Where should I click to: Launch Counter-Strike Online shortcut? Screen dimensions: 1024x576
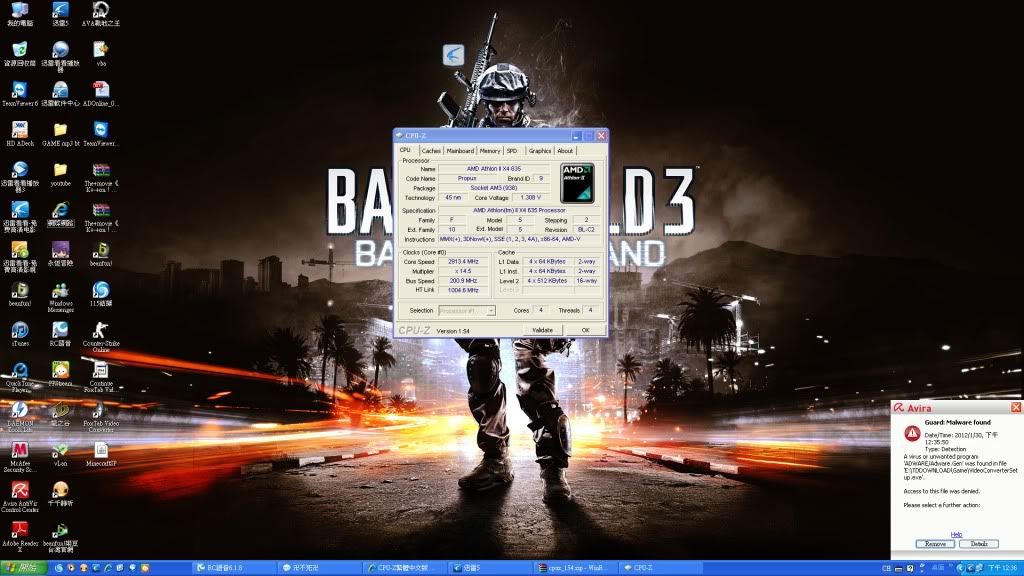click(x=101, y=336)
